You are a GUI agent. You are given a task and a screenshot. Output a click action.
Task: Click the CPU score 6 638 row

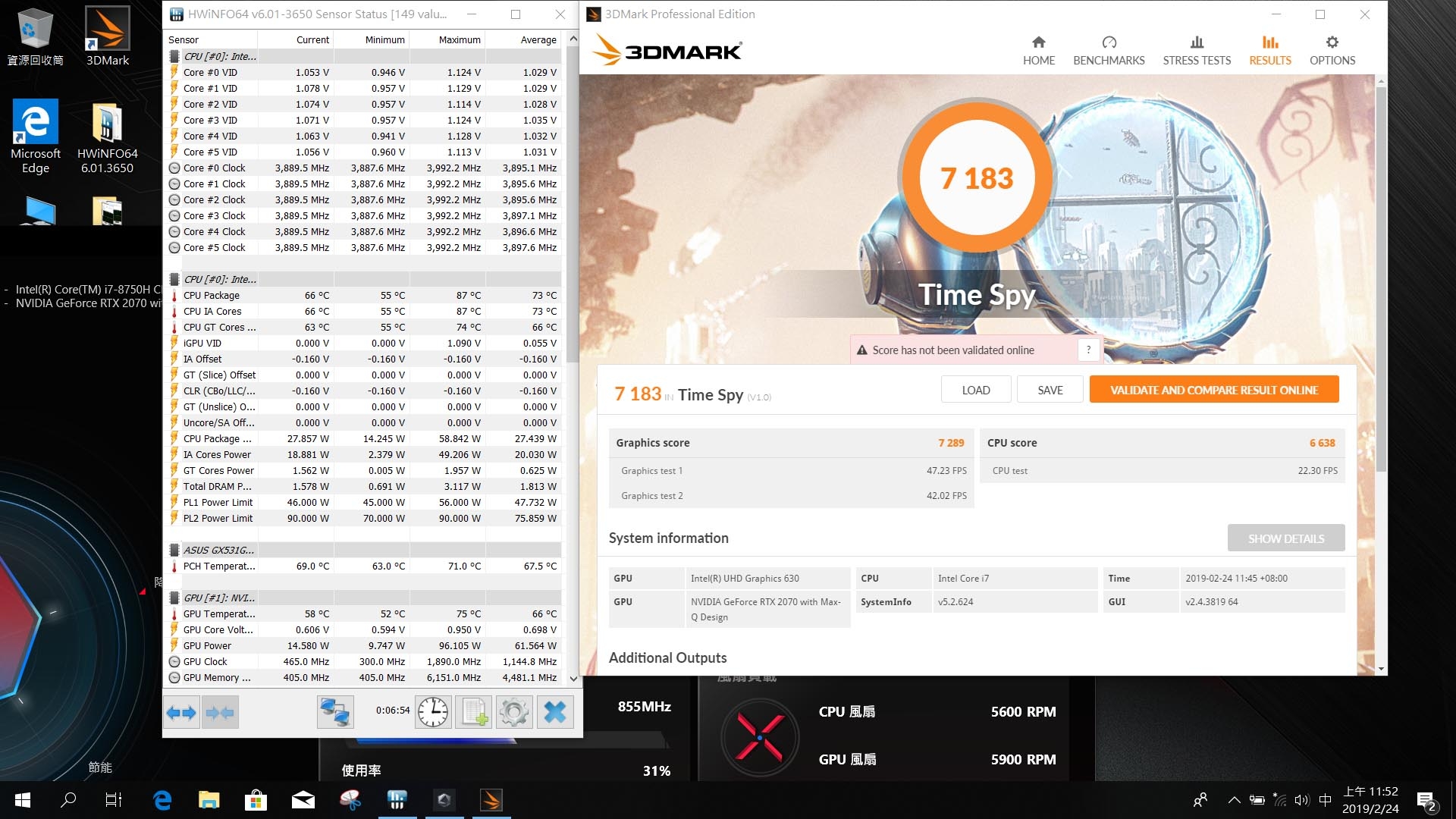[x=1162, y=443]
